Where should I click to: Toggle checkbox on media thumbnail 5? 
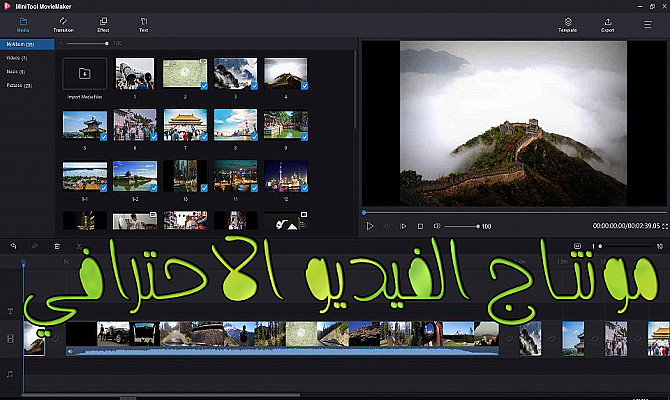coord(103,137)
